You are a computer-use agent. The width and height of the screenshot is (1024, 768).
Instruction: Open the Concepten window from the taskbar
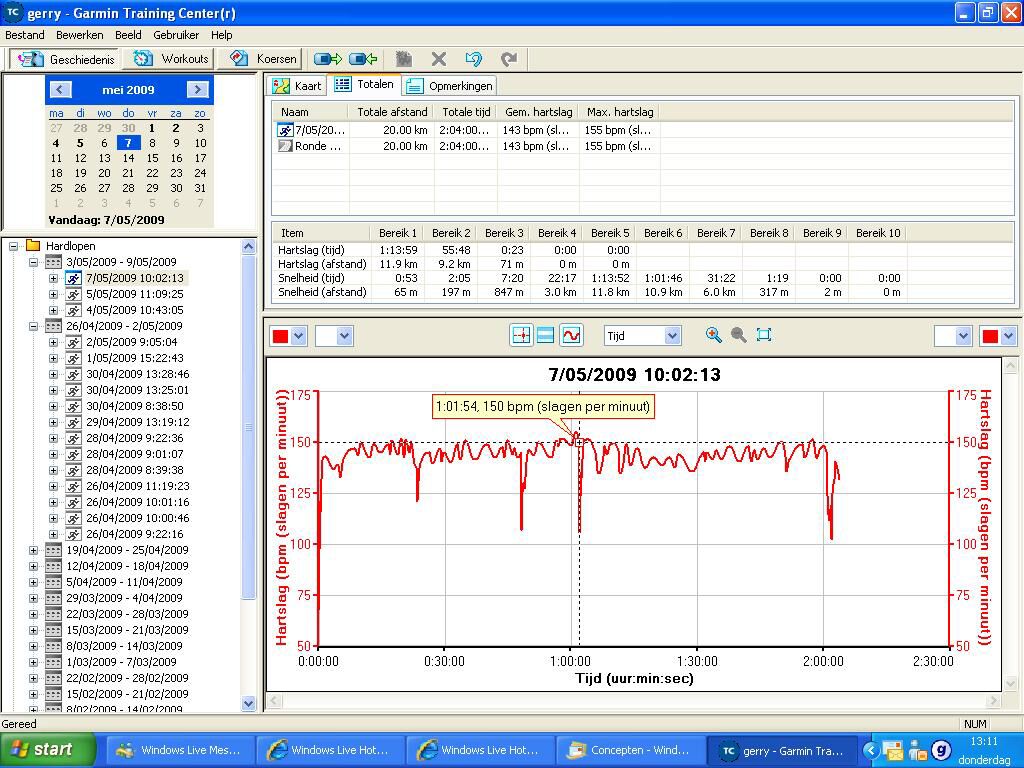tap(630, 750)
